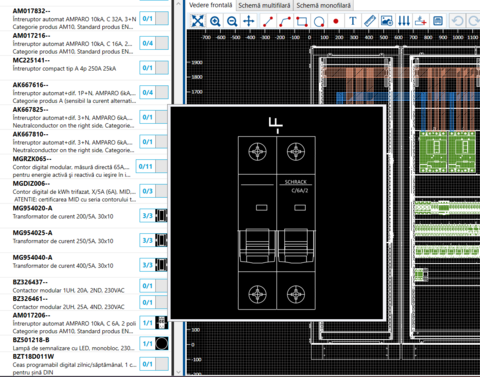Screen dimensions: 480x377
Task: Click the 0/3 counter for MGDIZ006
Action: tap(148, 191)
